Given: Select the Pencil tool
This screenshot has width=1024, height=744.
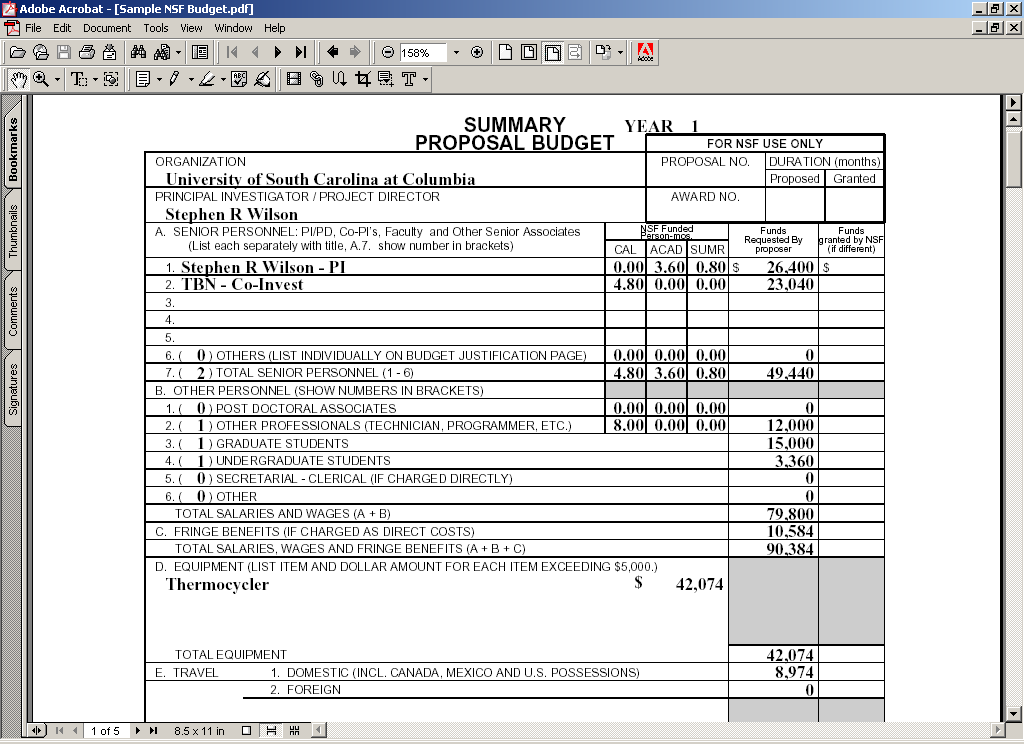Looking at the screenshot, I should coord(174,80).
